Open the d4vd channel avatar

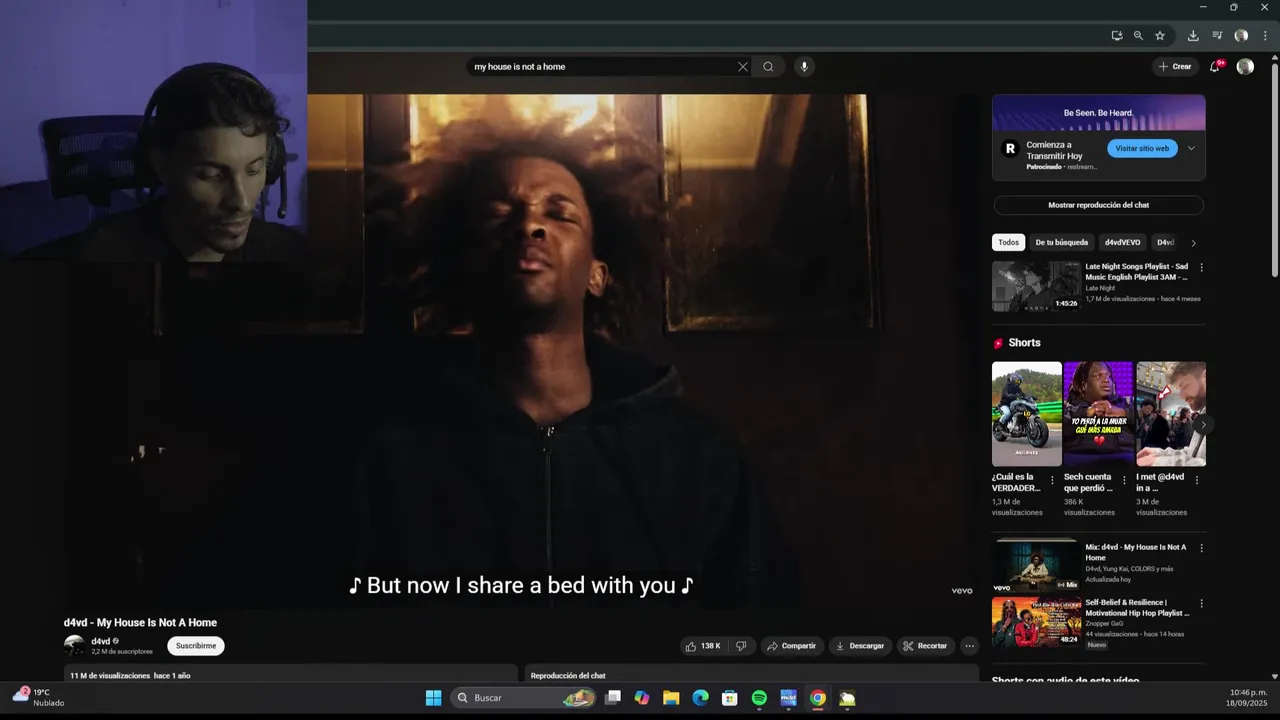click(x=74, y=646)
